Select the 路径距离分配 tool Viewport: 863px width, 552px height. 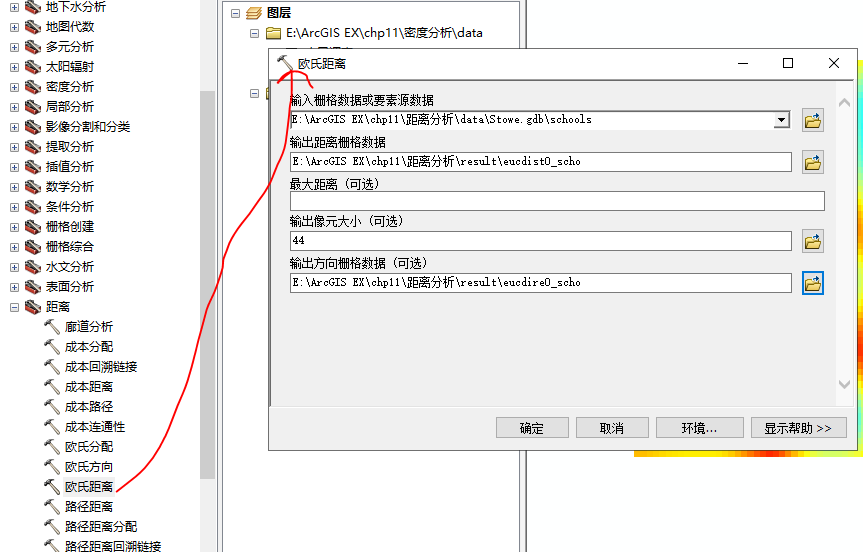click(x=101, y=527)
